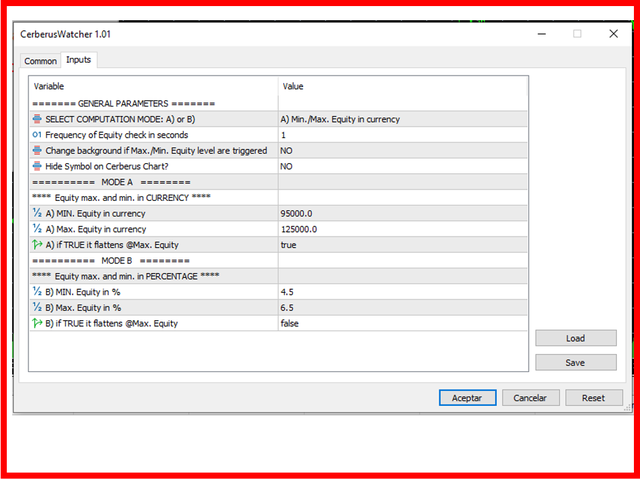Select the MODE B separator row
Image resolution: width=640 pixels, height=480 pixels.
point(278,260)
